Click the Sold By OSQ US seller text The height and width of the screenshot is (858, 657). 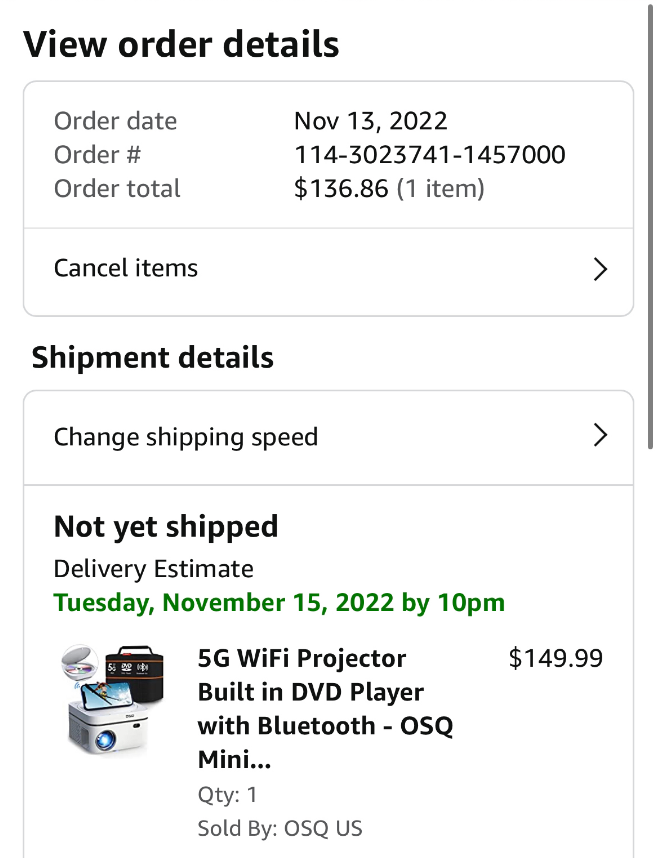pos(280,828)
